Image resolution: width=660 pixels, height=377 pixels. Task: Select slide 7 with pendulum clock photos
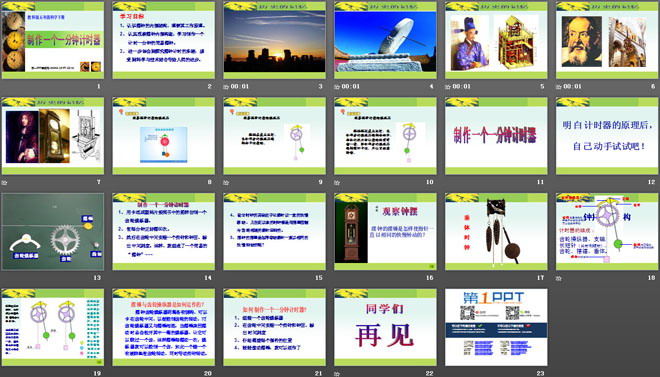point(53,136)
